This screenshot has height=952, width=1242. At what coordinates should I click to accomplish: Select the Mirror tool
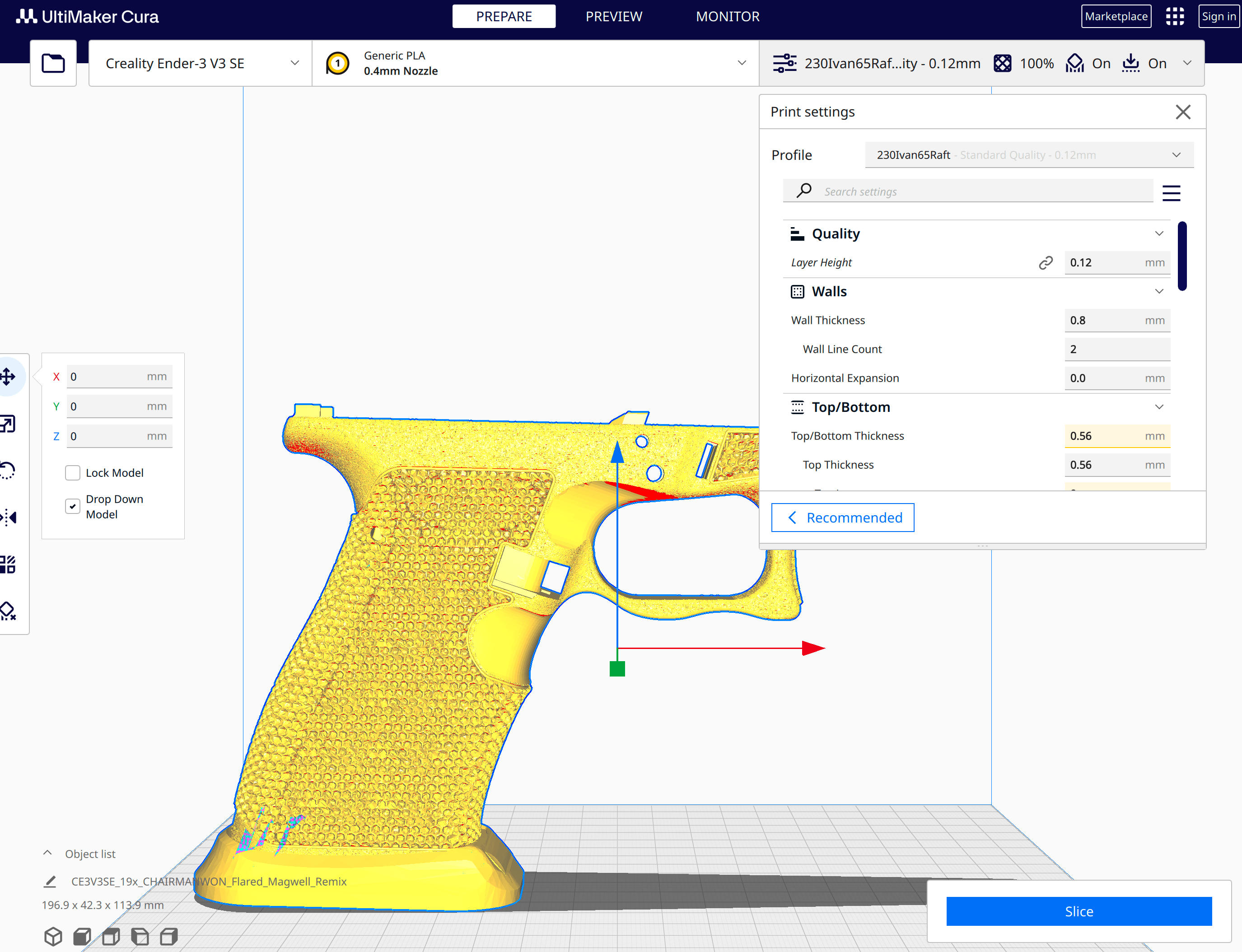click(x=8, y=517)
